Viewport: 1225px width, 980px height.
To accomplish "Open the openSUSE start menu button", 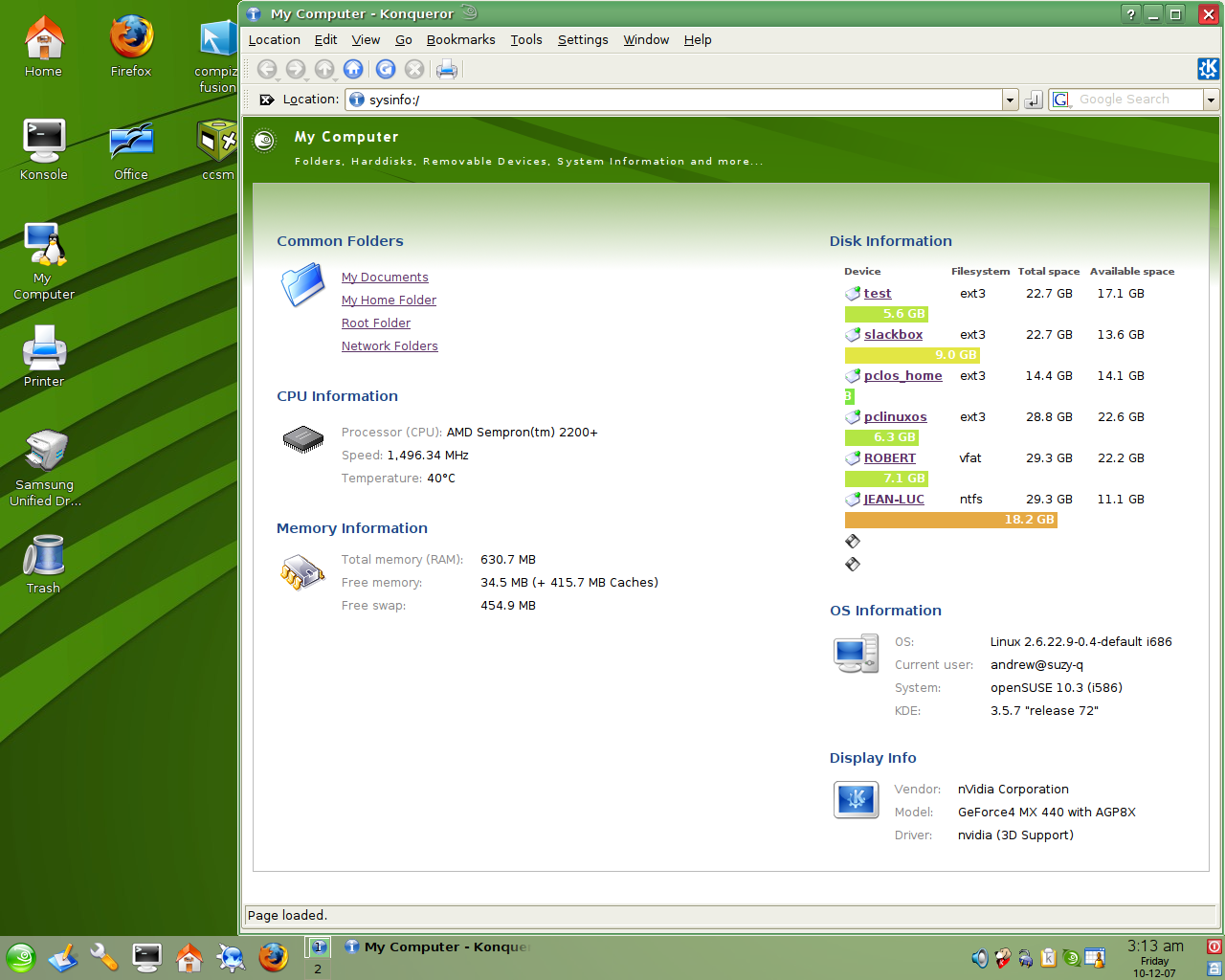I will click(x=21, y=958).
